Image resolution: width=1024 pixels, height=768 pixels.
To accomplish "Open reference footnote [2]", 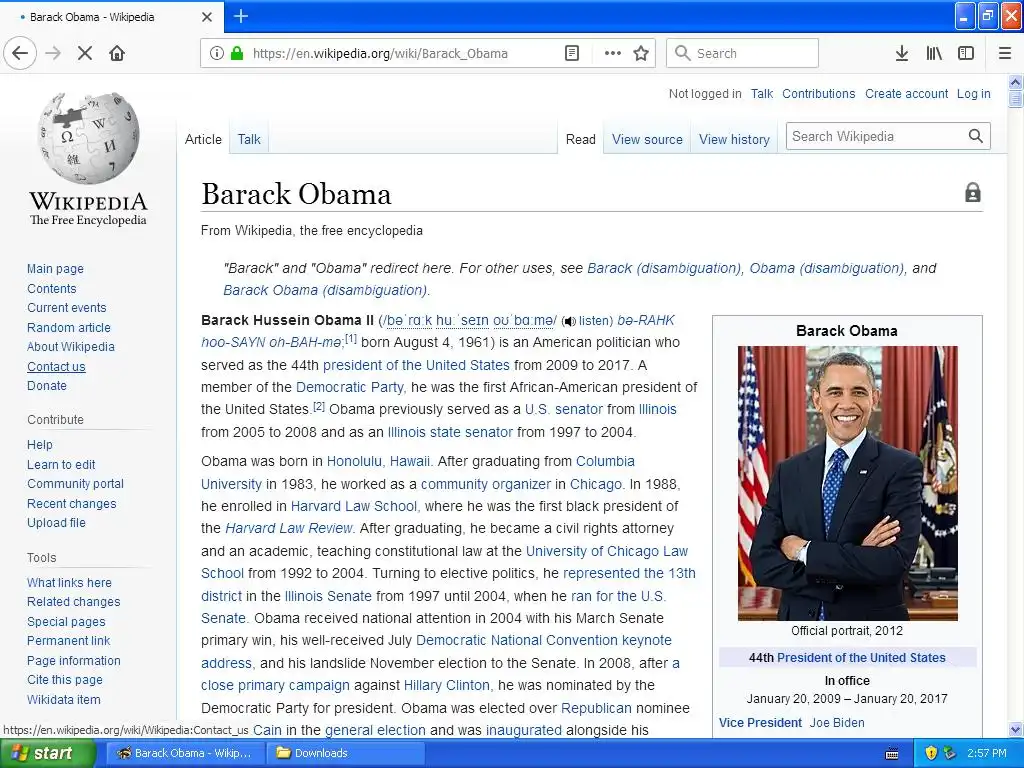I will click(x=319, y=406).
